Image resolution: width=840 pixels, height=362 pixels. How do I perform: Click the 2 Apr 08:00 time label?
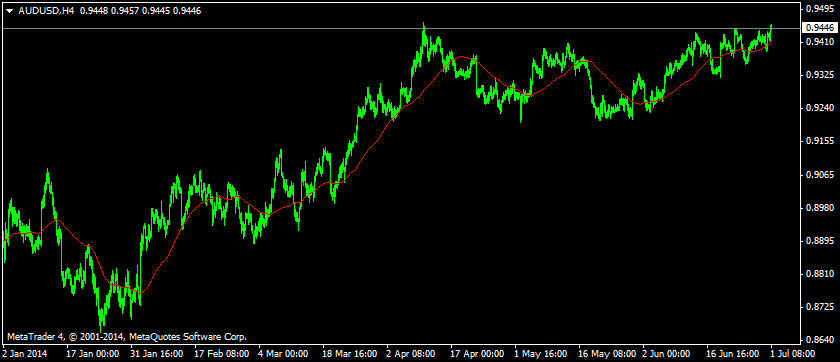tap(411, 354)
